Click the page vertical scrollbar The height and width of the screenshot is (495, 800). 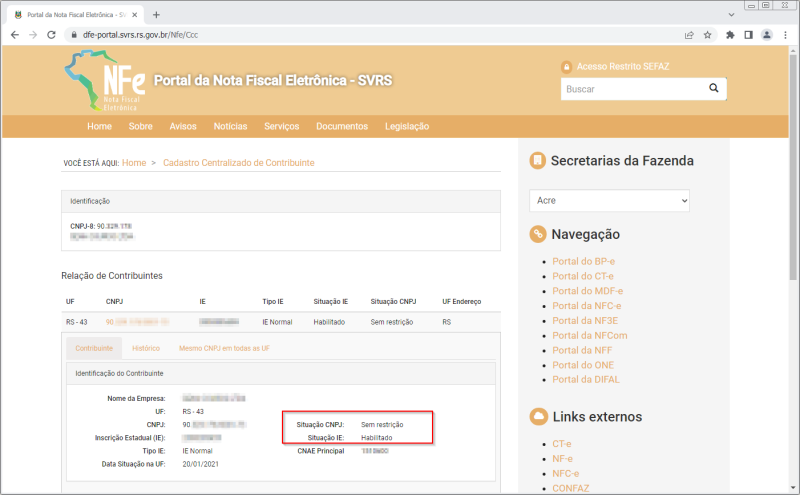[793, 168]
